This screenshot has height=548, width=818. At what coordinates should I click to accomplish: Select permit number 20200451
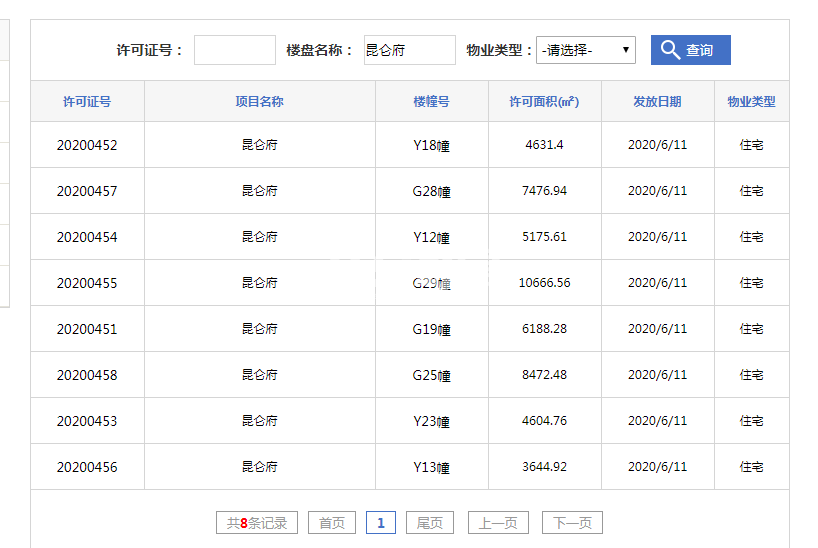[x=87, y=329]
